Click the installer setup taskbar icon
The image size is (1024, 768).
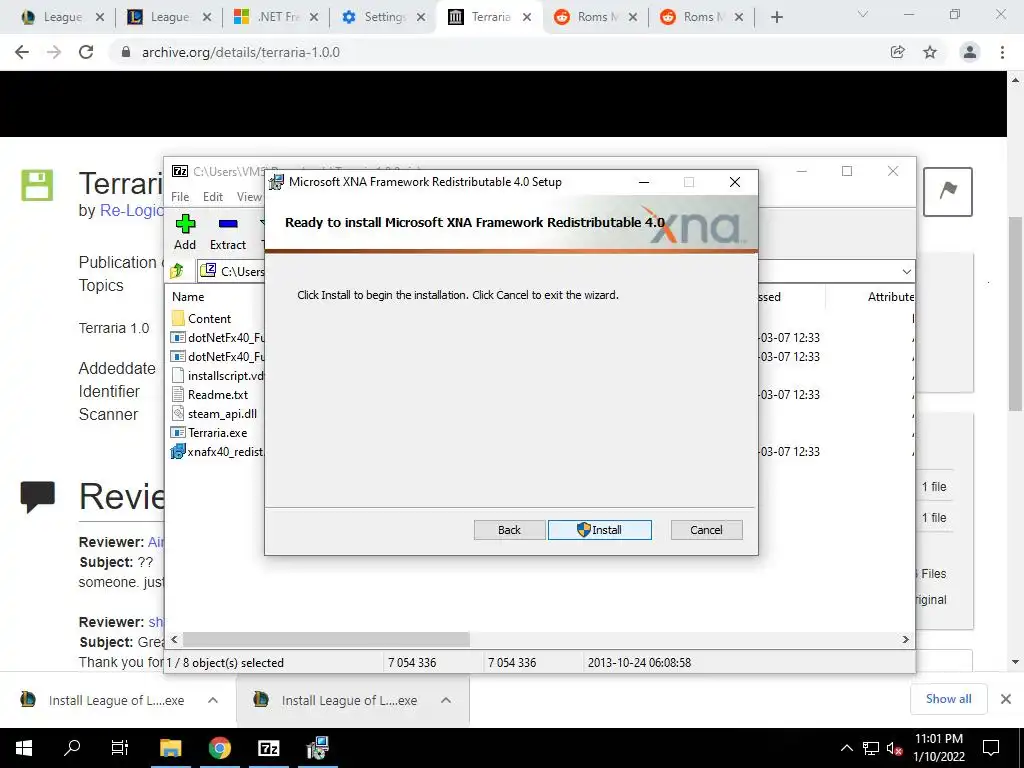click(x=317, y=748)
